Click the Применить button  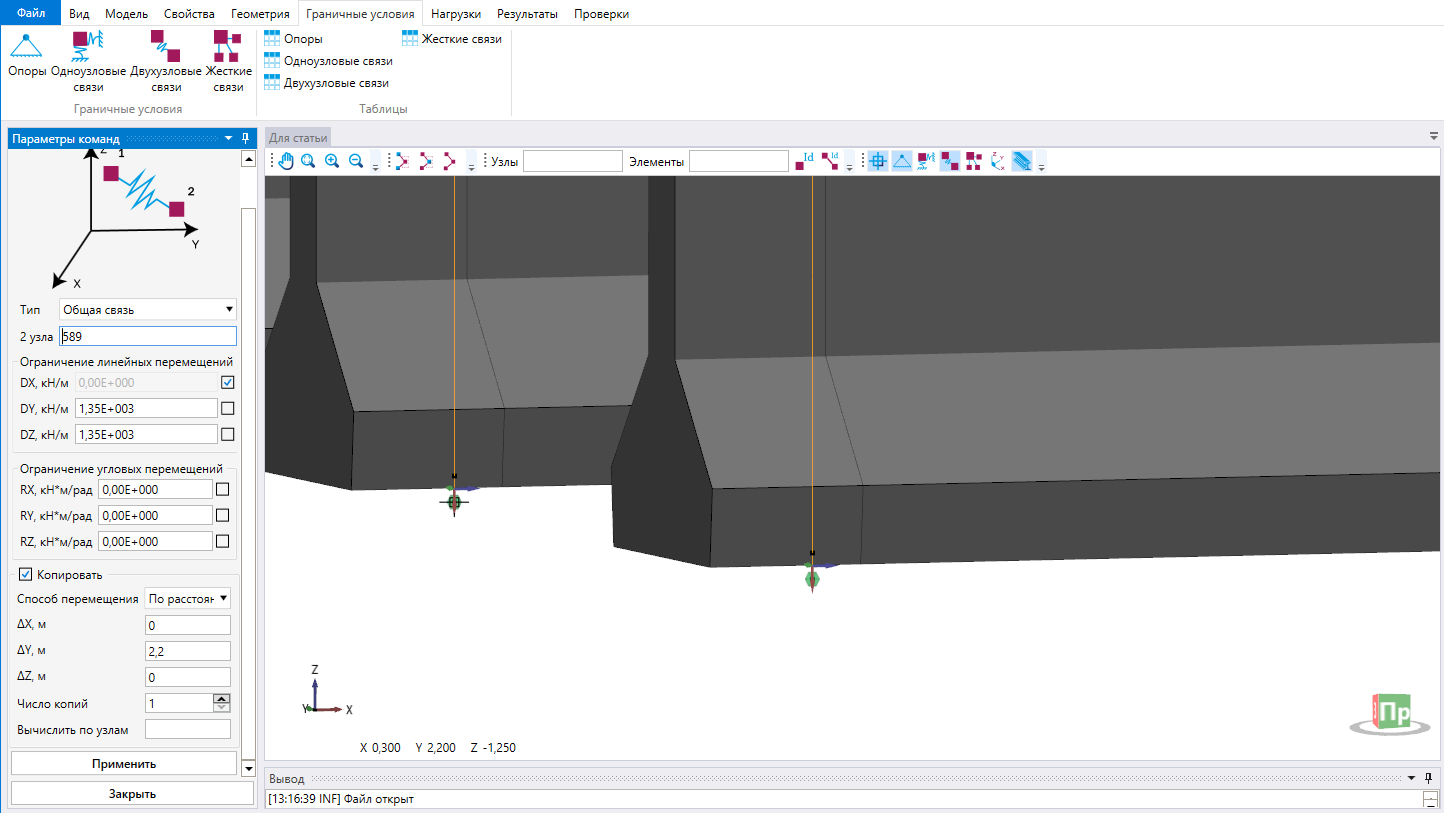point(124,763)
